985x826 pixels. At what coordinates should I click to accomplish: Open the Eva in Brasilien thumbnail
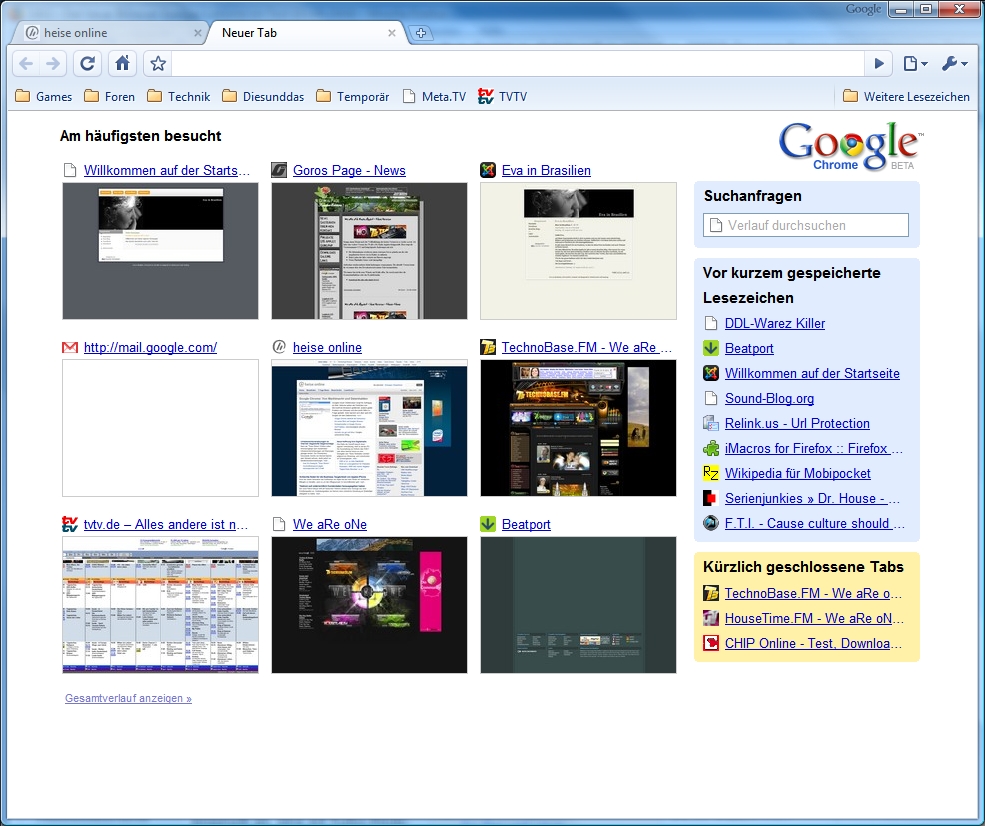coord(579,251)
